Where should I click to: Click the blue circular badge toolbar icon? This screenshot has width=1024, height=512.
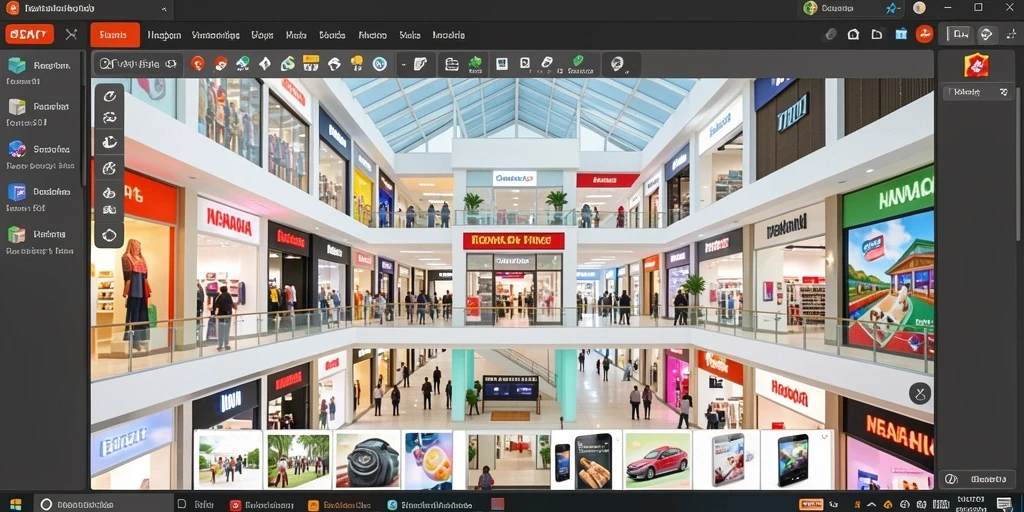[x=379, y=63]
